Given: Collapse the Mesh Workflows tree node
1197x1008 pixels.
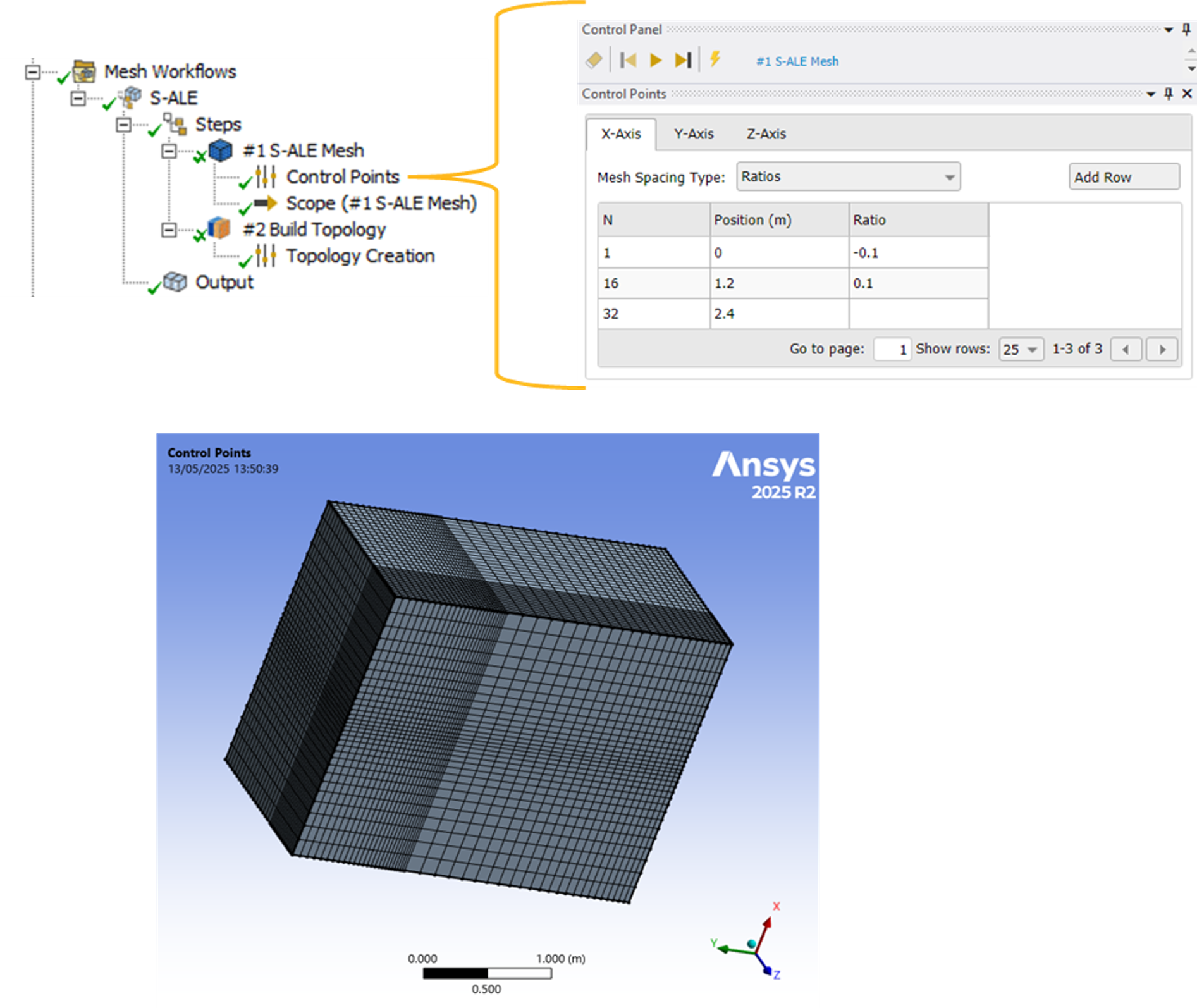Looking at the screenshot, I should point(32,71).
